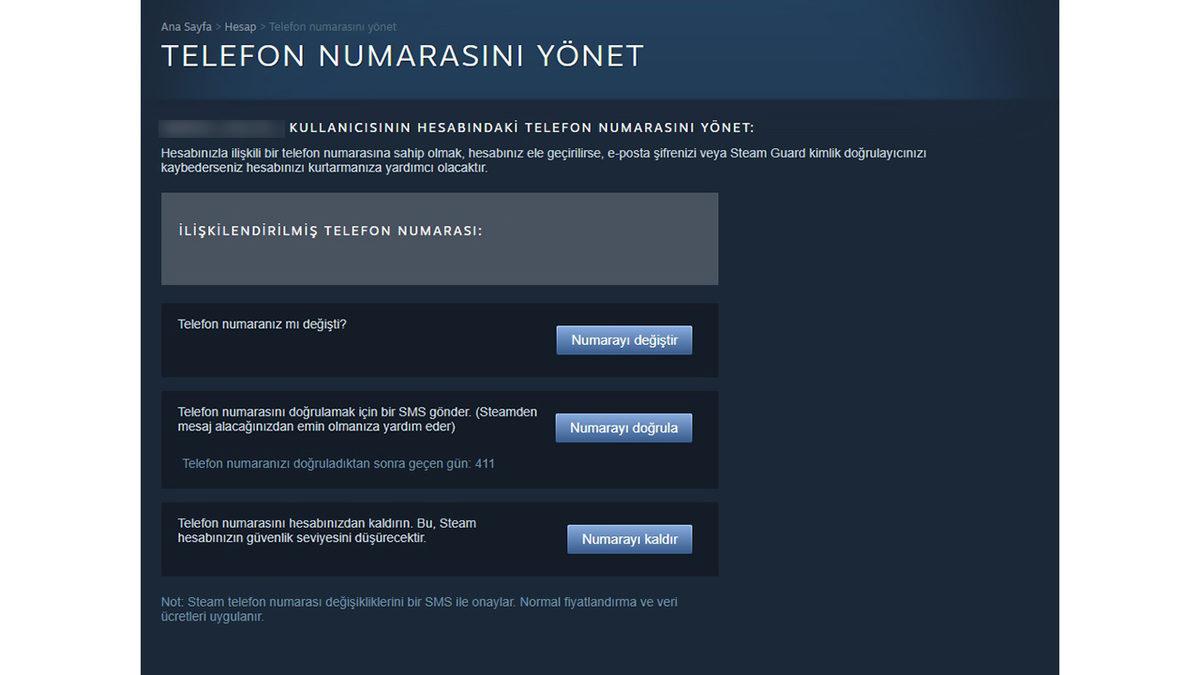Screen dimensions: 1200x675
Task: Click the Numarayı doğrula button
Action: 623,427
